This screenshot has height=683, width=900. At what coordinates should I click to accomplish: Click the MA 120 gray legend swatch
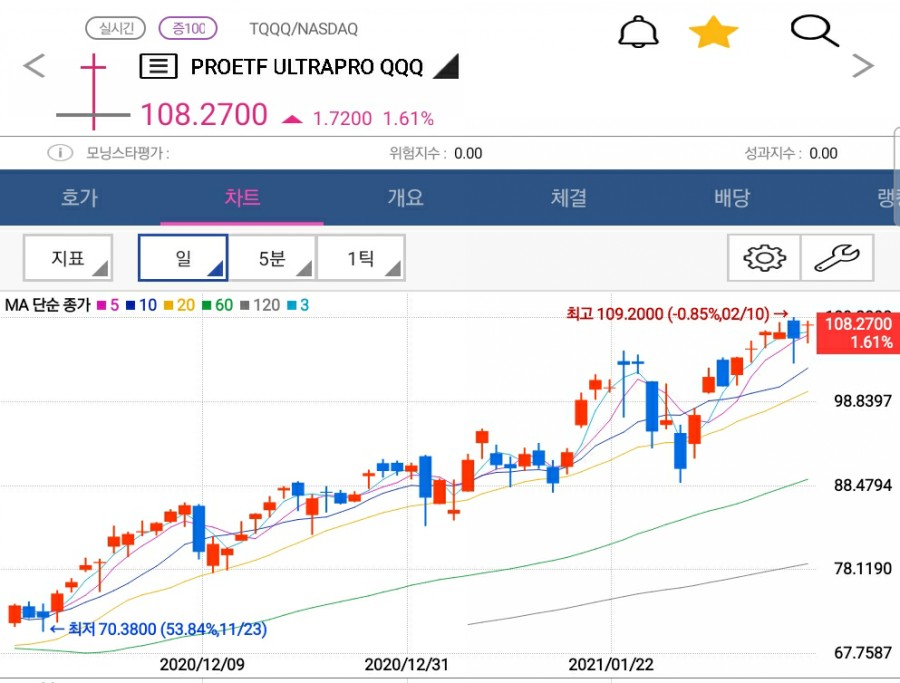pos(245,305)
